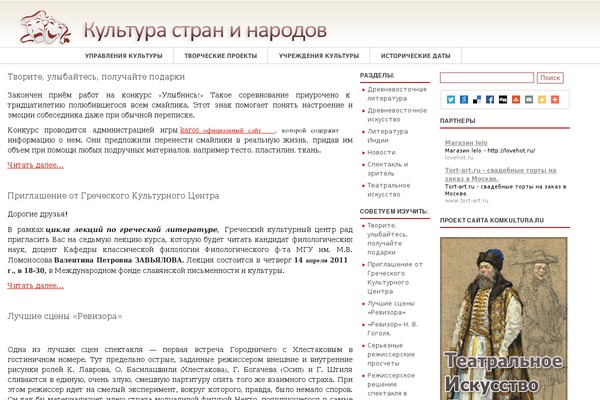The width and height of the screenshot is (600, 400).
Task: Share the page on Facebook
Action: (x=490, y=100)
